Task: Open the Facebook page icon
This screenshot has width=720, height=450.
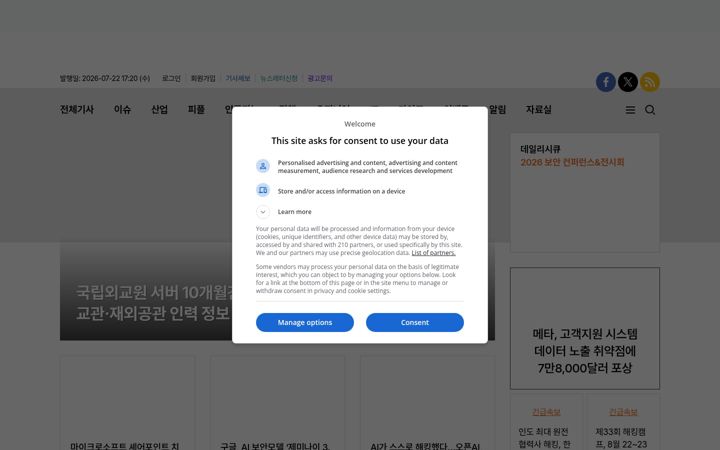Action: pos(606,82)
